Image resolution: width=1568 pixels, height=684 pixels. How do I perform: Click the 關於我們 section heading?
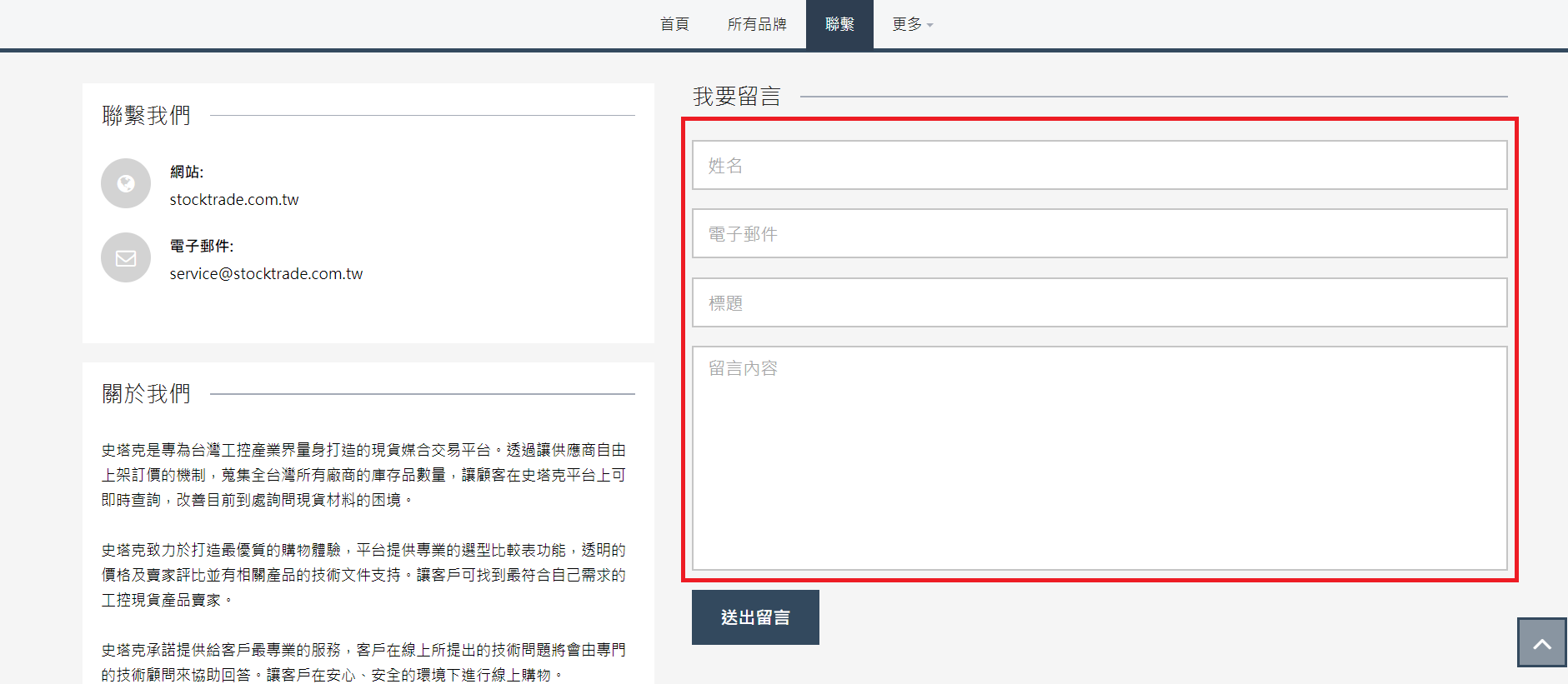coord(147,393)
